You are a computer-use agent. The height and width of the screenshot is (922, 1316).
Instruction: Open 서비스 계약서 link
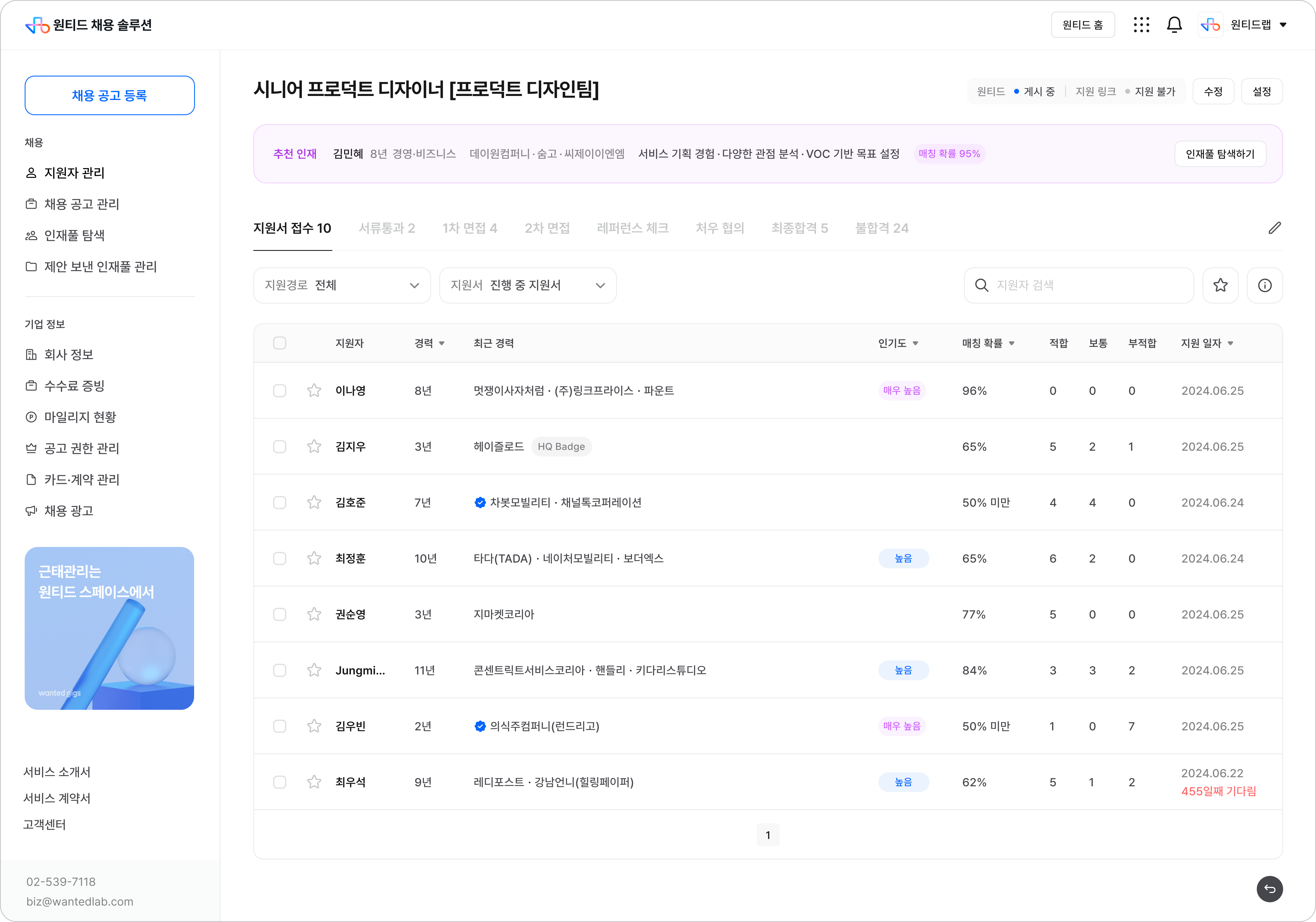(x=57, y=798)
